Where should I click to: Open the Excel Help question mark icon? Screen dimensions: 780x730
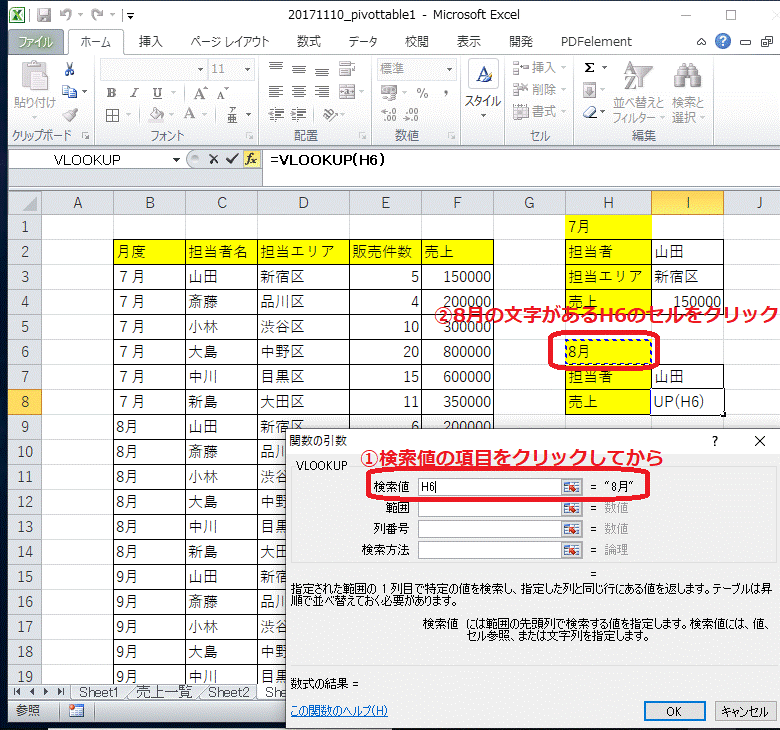pyautogui.click(x=723, y=42)
